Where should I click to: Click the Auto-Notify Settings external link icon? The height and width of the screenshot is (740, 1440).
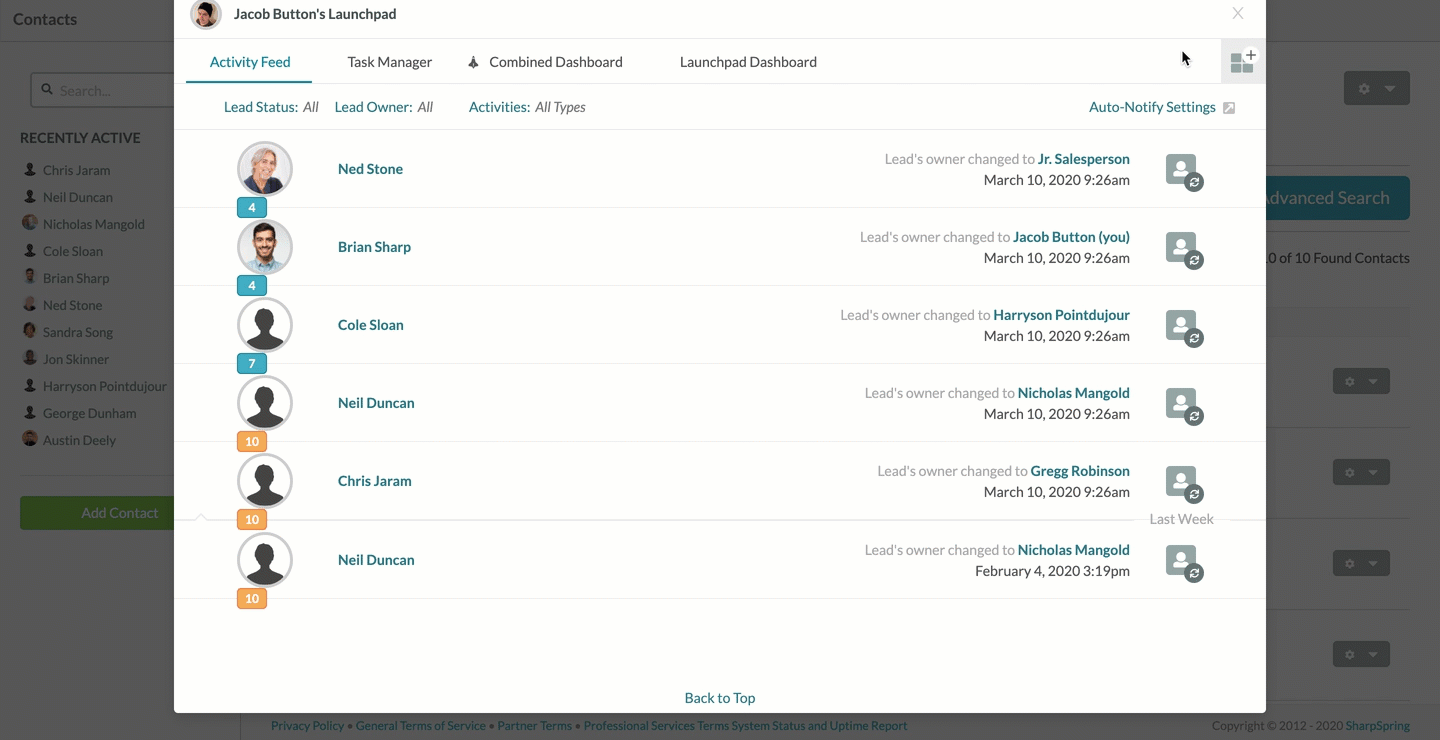(x=1230, y=108)
